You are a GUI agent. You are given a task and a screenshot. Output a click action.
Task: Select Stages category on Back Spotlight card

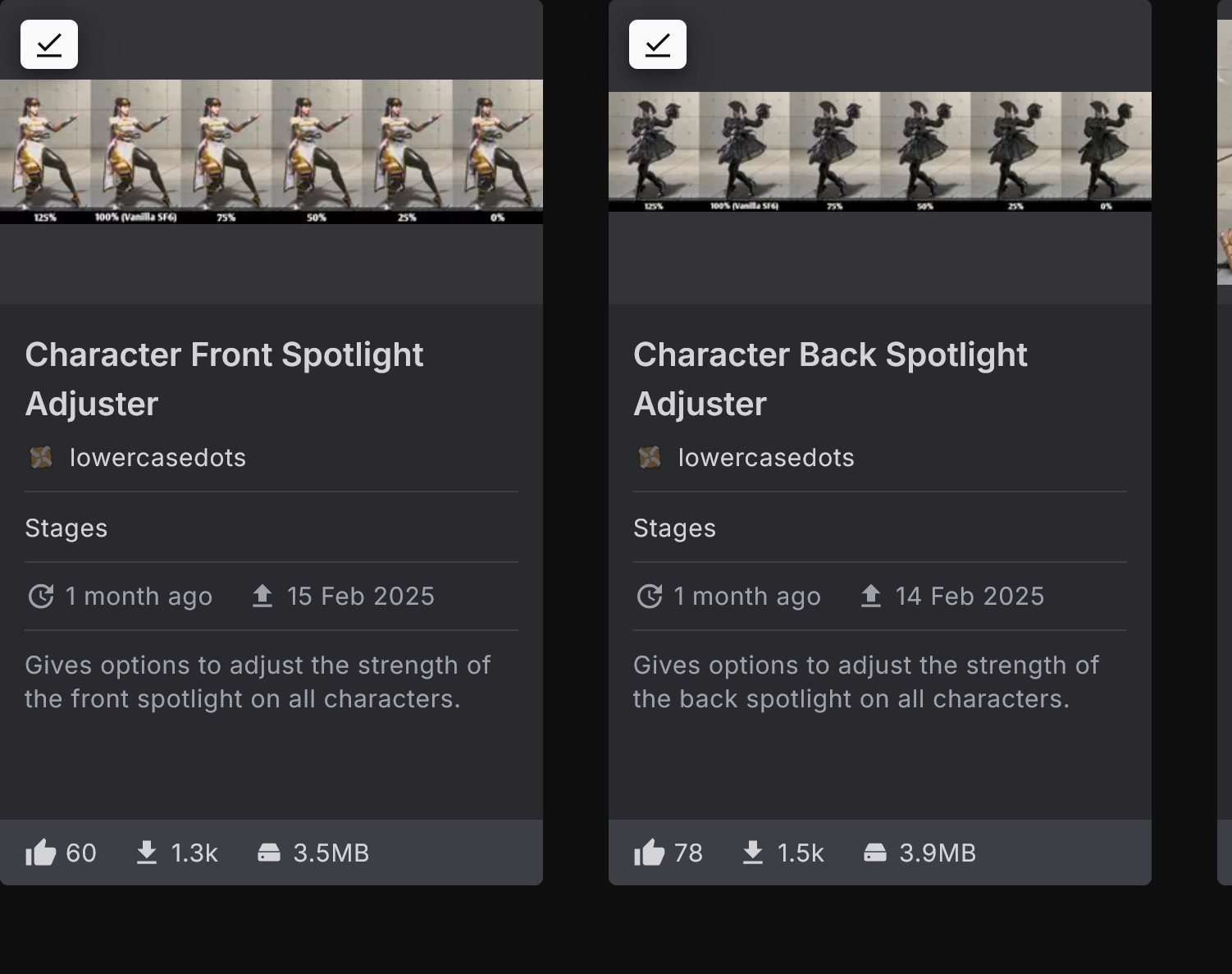pyautogui.click(x=674, y=528)
